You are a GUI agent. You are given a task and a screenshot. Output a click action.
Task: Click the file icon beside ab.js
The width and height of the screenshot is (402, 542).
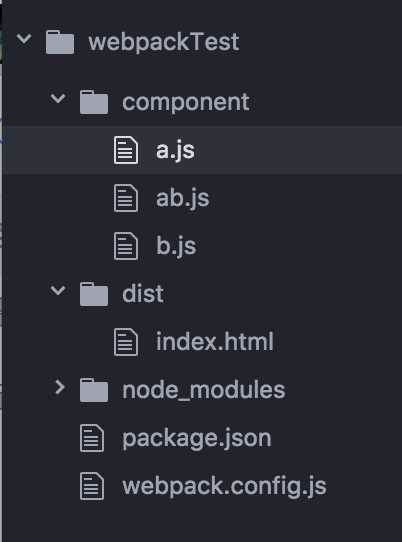[126, 198]
